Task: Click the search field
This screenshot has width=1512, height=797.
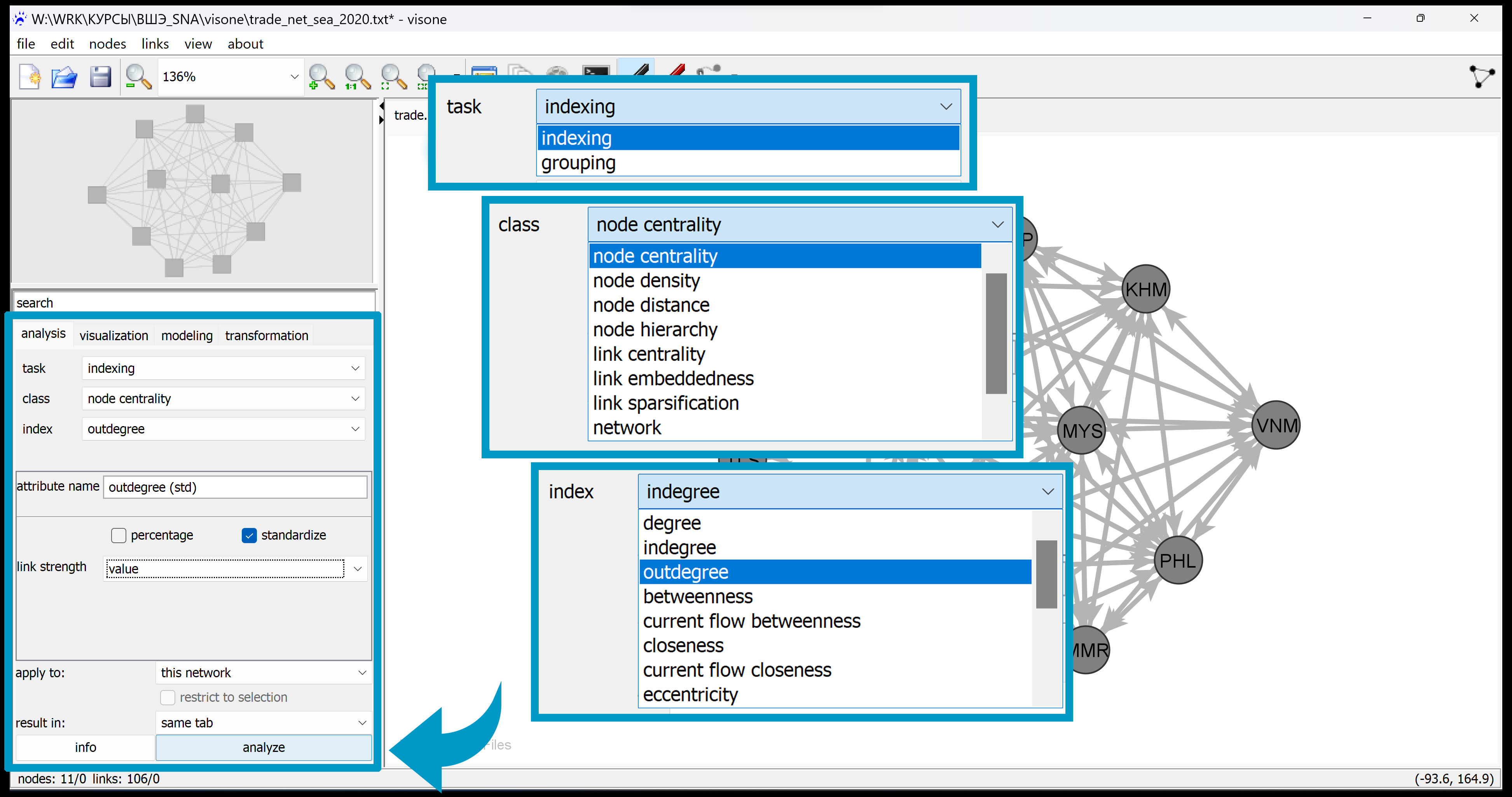Action: [x=194, y=303]
